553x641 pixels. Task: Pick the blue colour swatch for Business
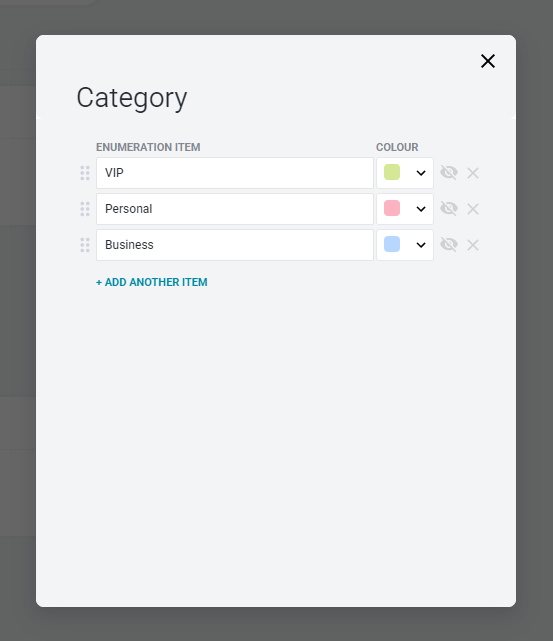[x=392, y=244]
